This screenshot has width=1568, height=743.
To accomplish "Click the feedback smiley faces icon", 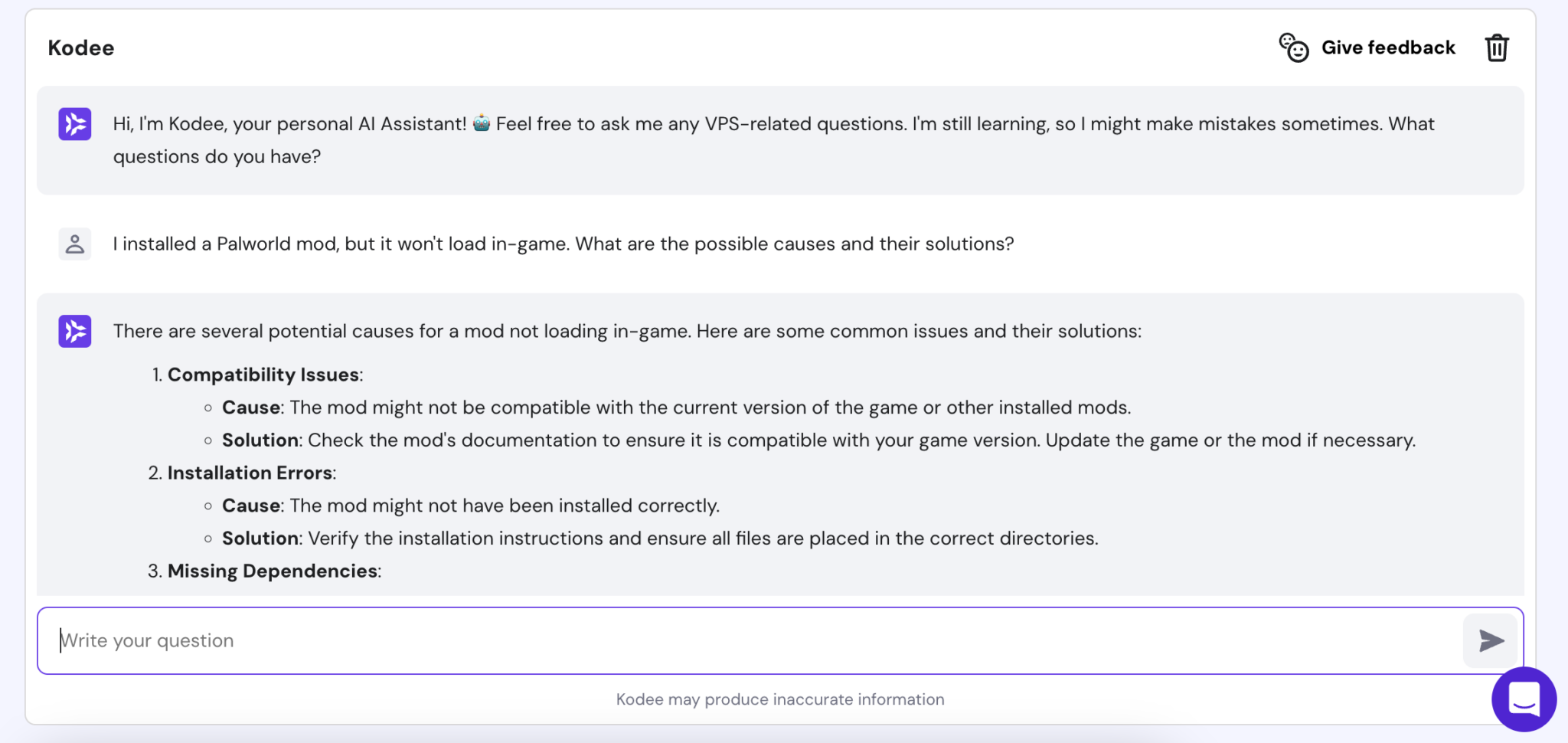I will point(1294,47).
